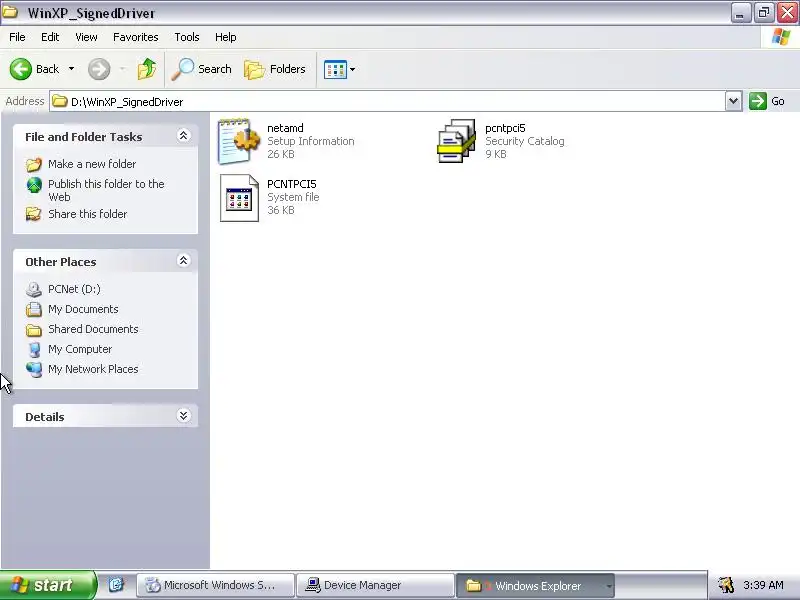Switch to Microsoft Windows S... taskbar window

pyautogui.click(x=215, y=585)
